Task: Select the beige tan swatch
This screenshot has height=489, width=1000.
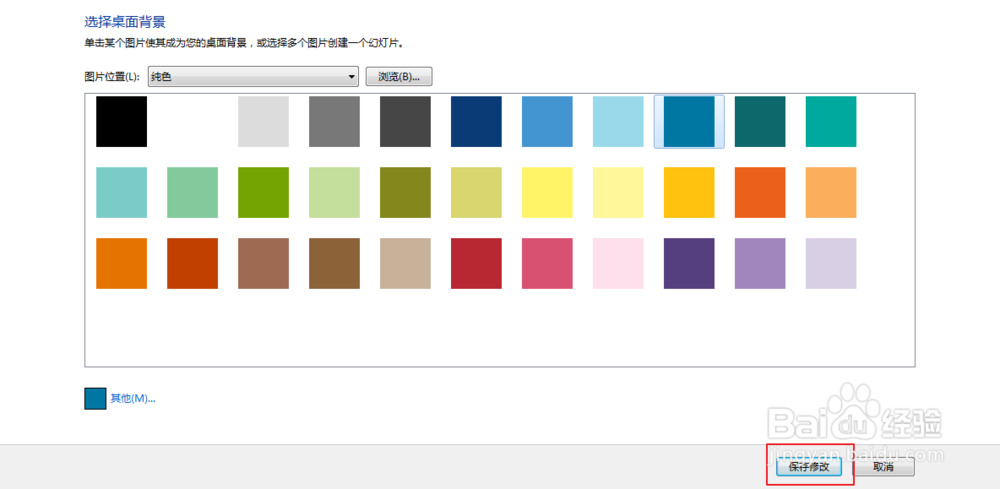Action: (x=406, y=263)
